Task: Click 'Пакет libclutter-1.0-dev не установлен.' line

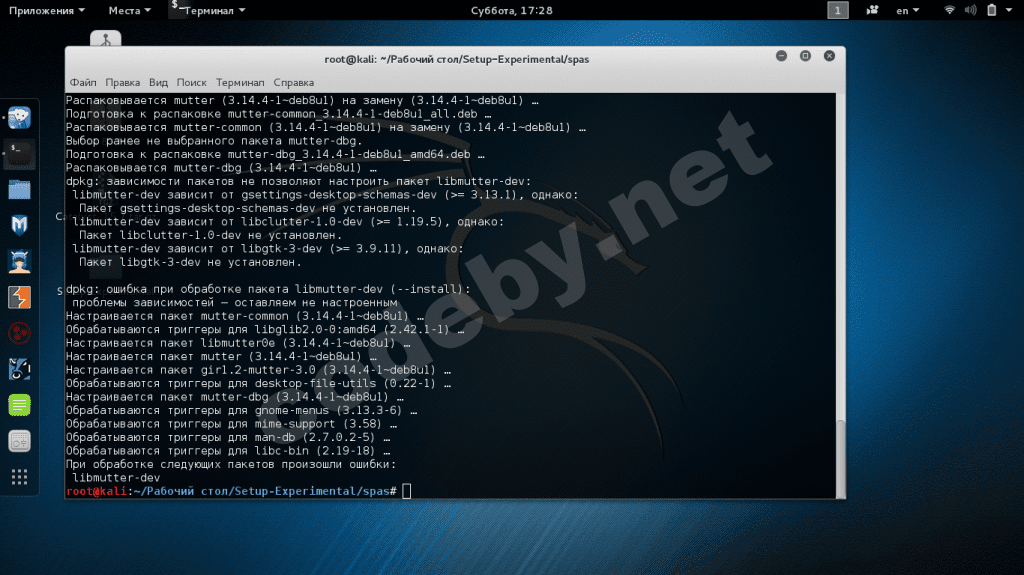Action: pos(210,235)
